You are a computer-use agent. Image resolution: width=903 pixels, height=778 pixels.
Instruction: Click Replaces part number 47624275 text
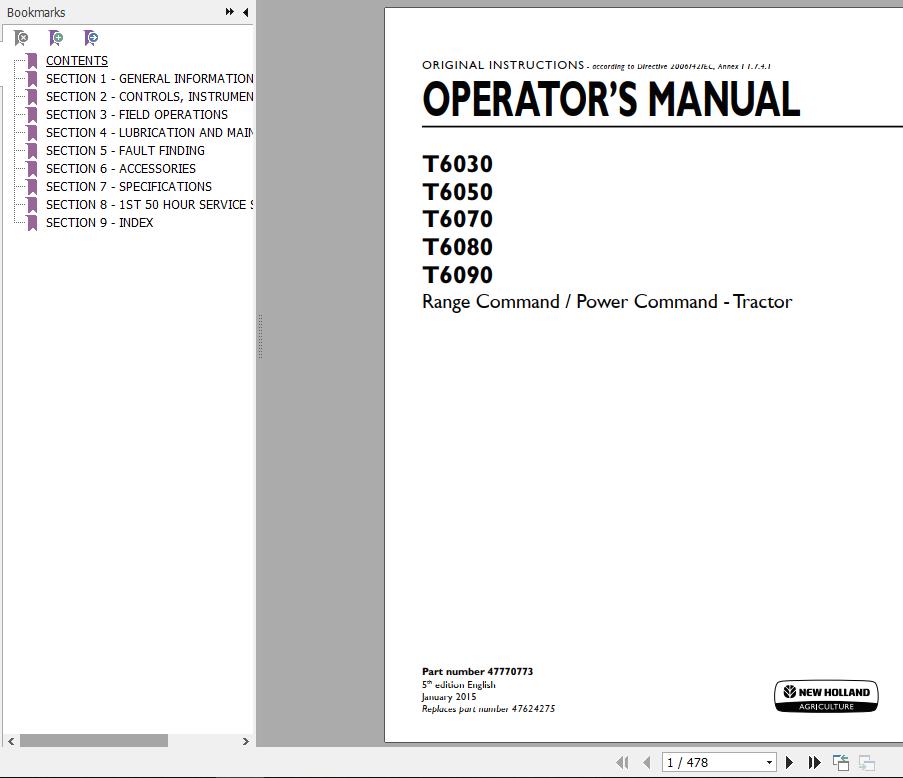pos(488,709)
